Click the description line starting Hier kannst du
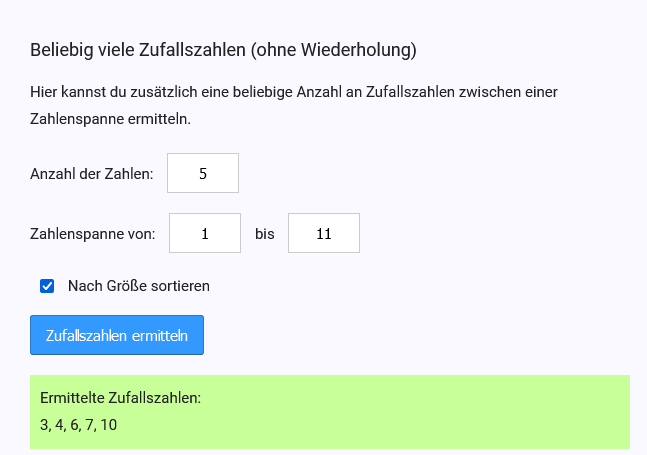Image resolution: width=647 pixels, height=455 pixels. pyautogui.click(x=294, y=92)
